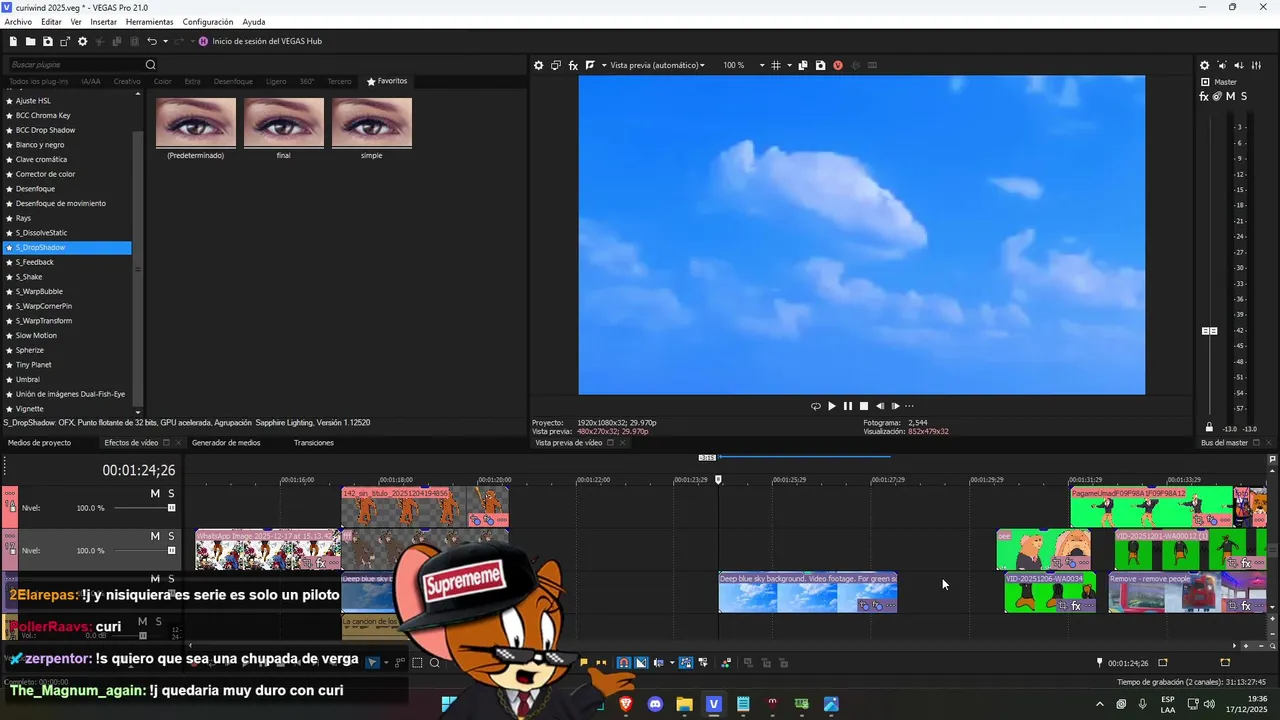Choose the 'simple' preset thumbnail
The width and height of the screenshot is (1280, 720).
[x=372, y=122]
